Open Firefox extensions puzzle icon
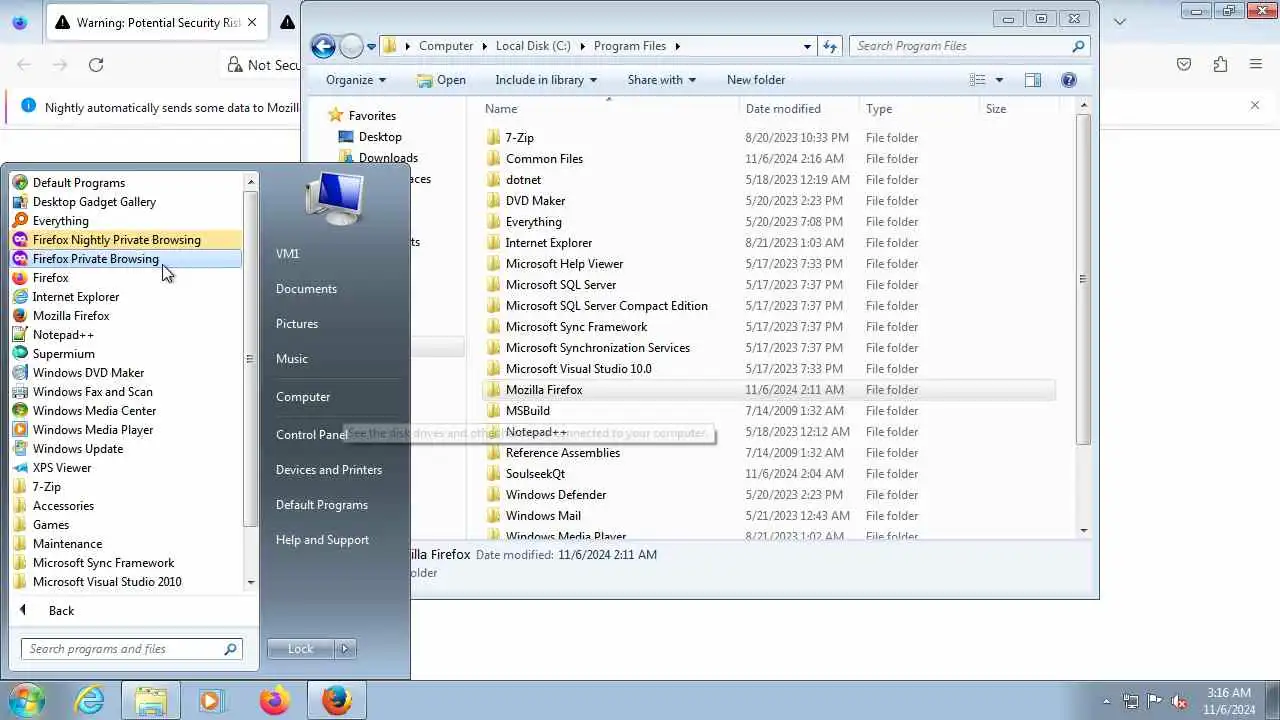This screenshot has width=1280, height=720. (1220, 65)
